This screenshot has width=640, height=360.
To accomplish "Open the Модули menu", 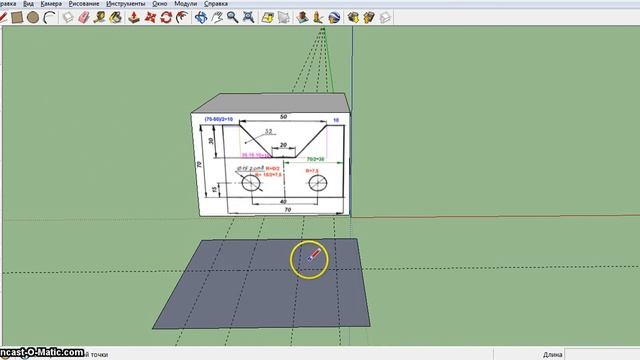I will pos(185,4).
